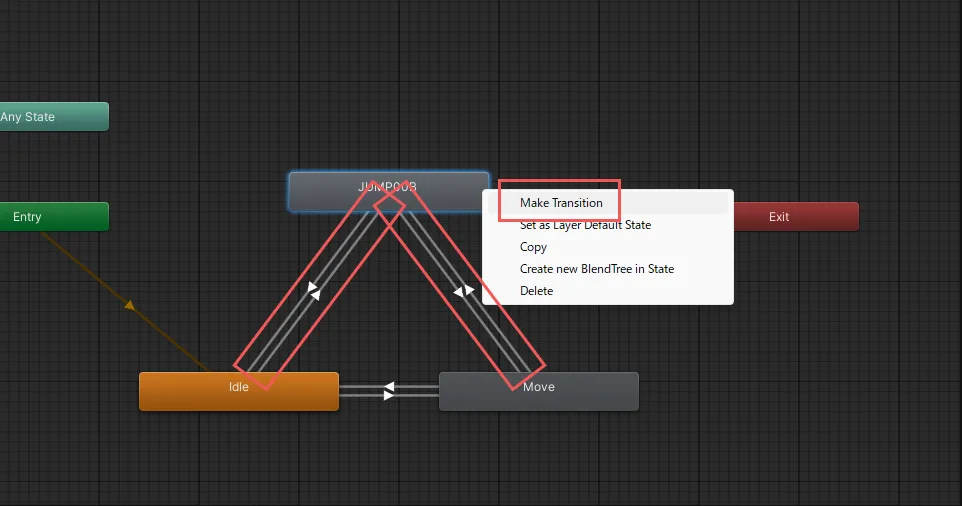This screenshot has height=506, width=962.
Task: Select the Idle to Move transition arrowhead
Action: pyautogui.click(x=389, y=395)
